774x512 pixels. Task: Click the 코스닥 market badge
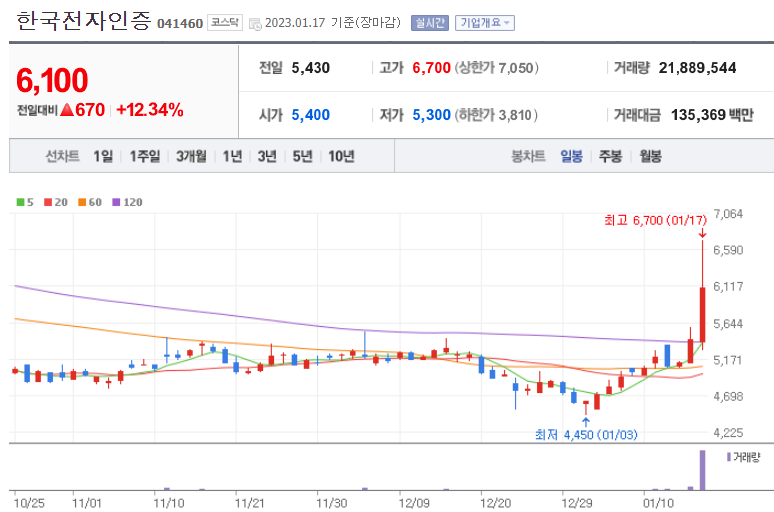point(225,23)
